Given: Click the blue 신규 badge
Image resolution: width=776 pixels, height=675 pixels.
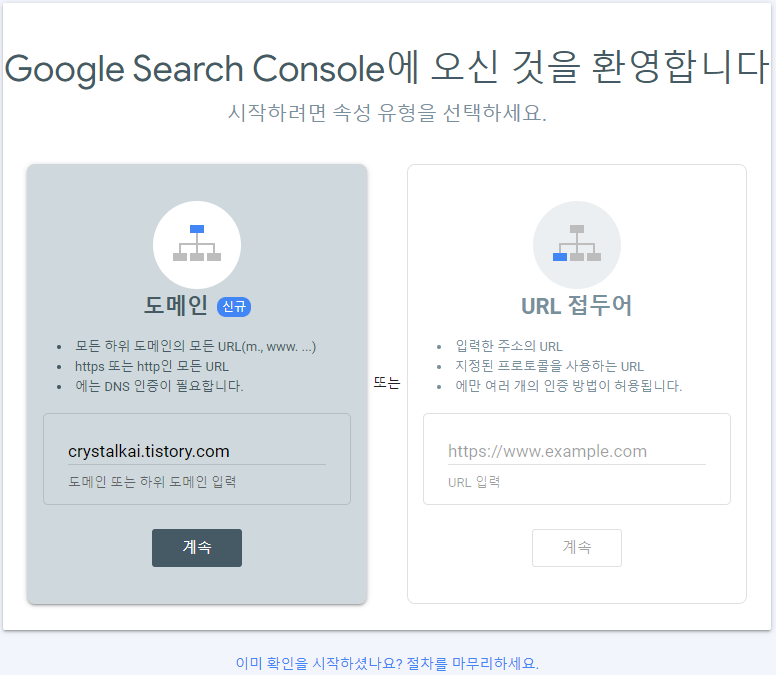Looking at the screenshot, I should [234, 307].
